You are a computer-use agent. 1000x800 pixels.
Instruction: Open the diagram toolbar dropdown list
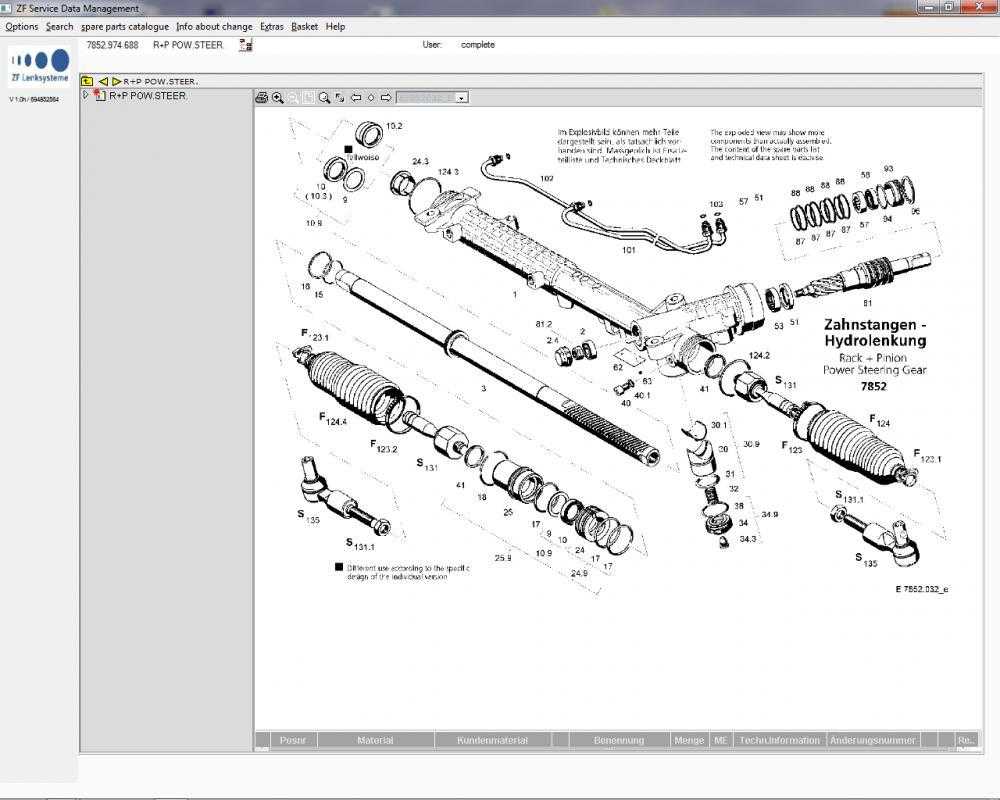462,98
